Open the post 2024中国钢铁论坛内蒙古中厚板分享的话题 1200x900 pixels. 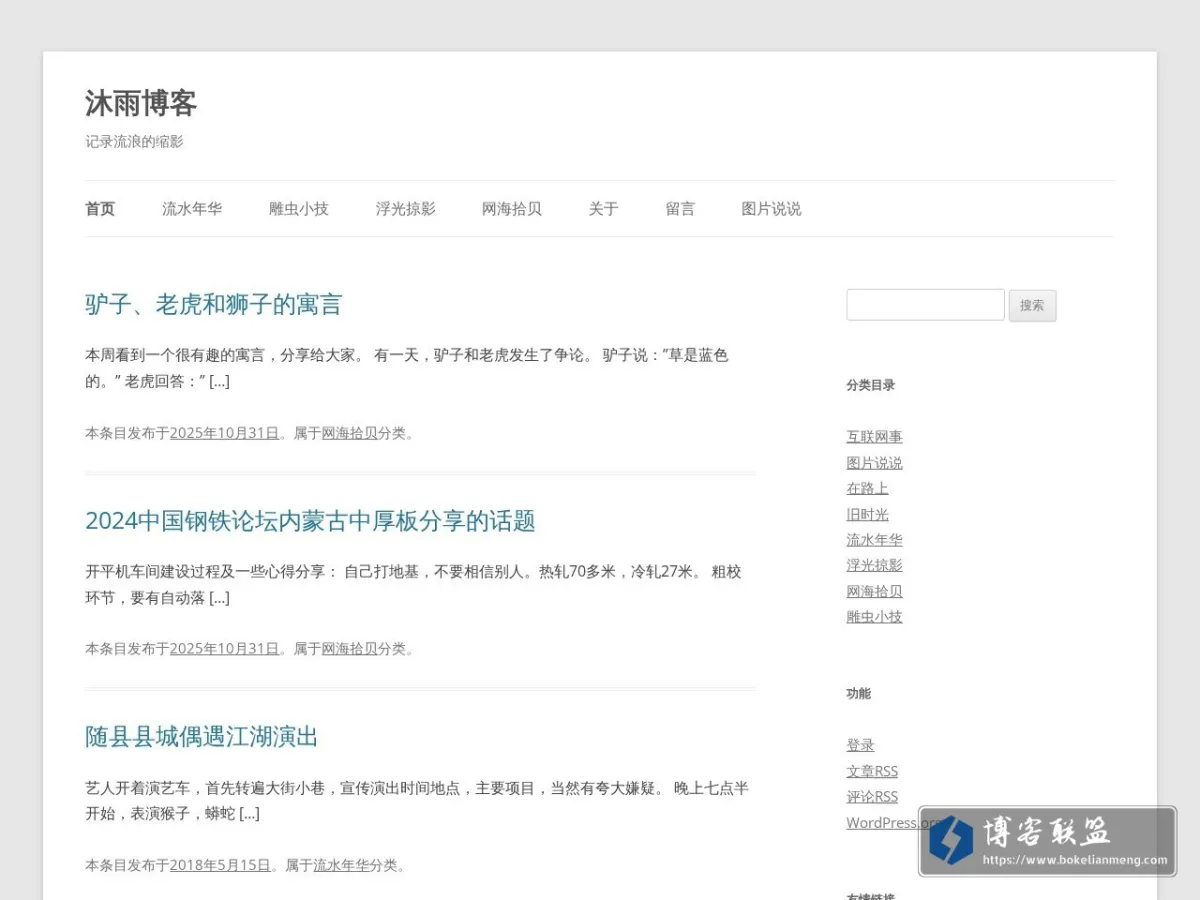click(x=310, y=521)
